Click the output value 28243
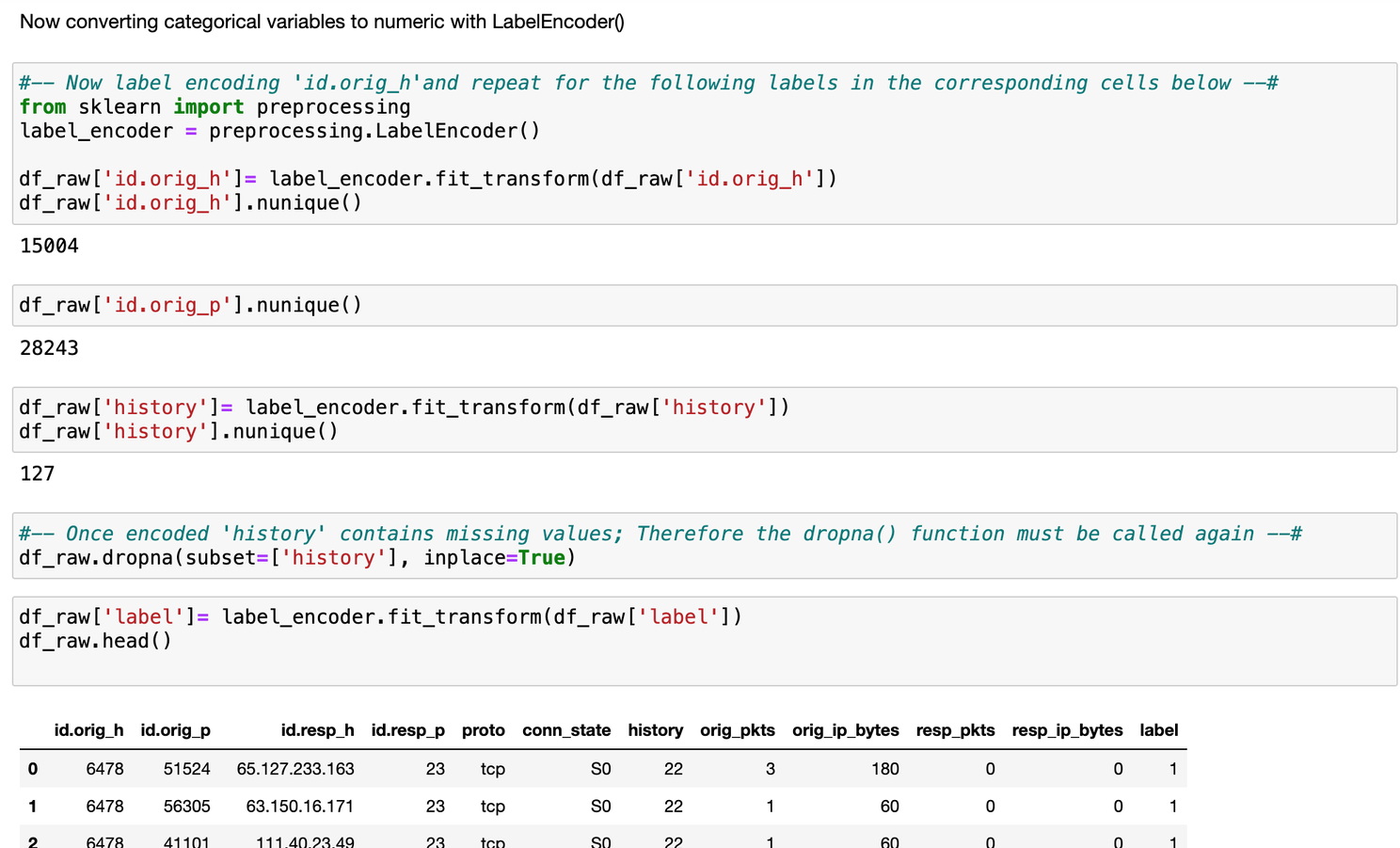 (x=49, y=348)
